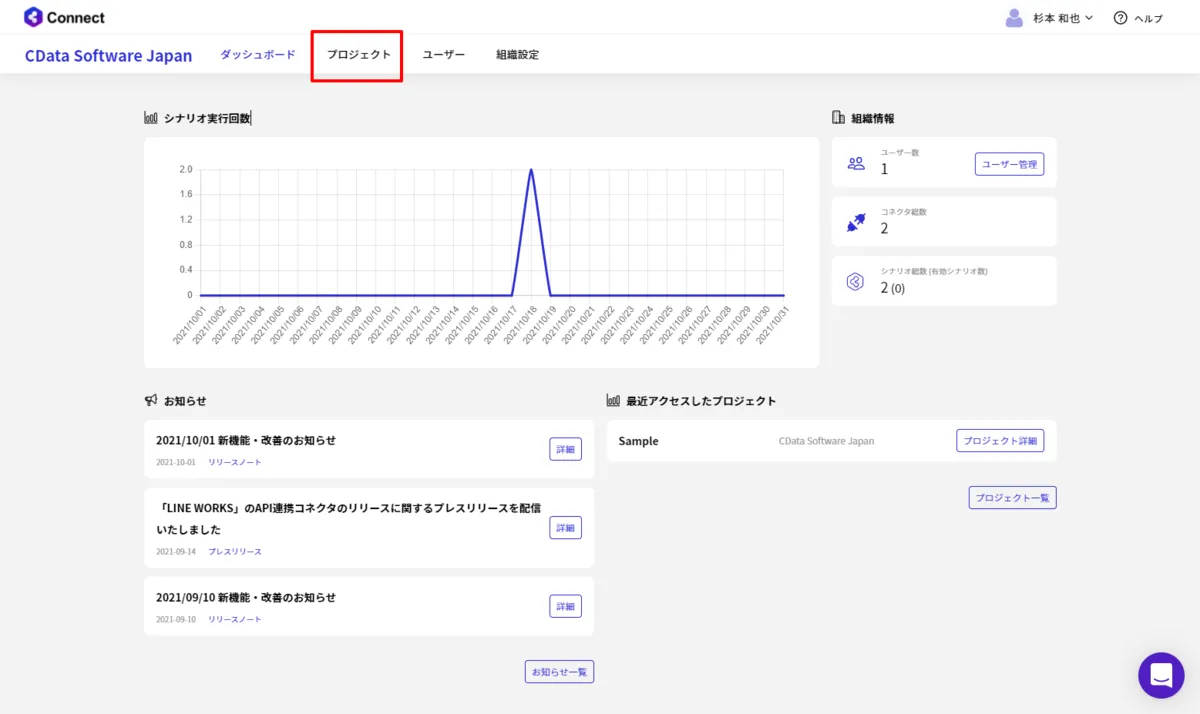Expand the 杉本 和也 user dropdown
The height and width of the screenshot is (714, 1200).
click(1062, 18)
